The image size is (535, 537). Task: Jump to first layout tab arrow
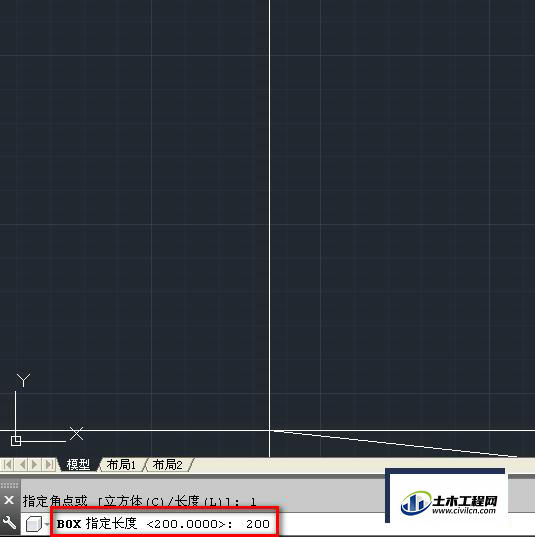coord(7,465)
